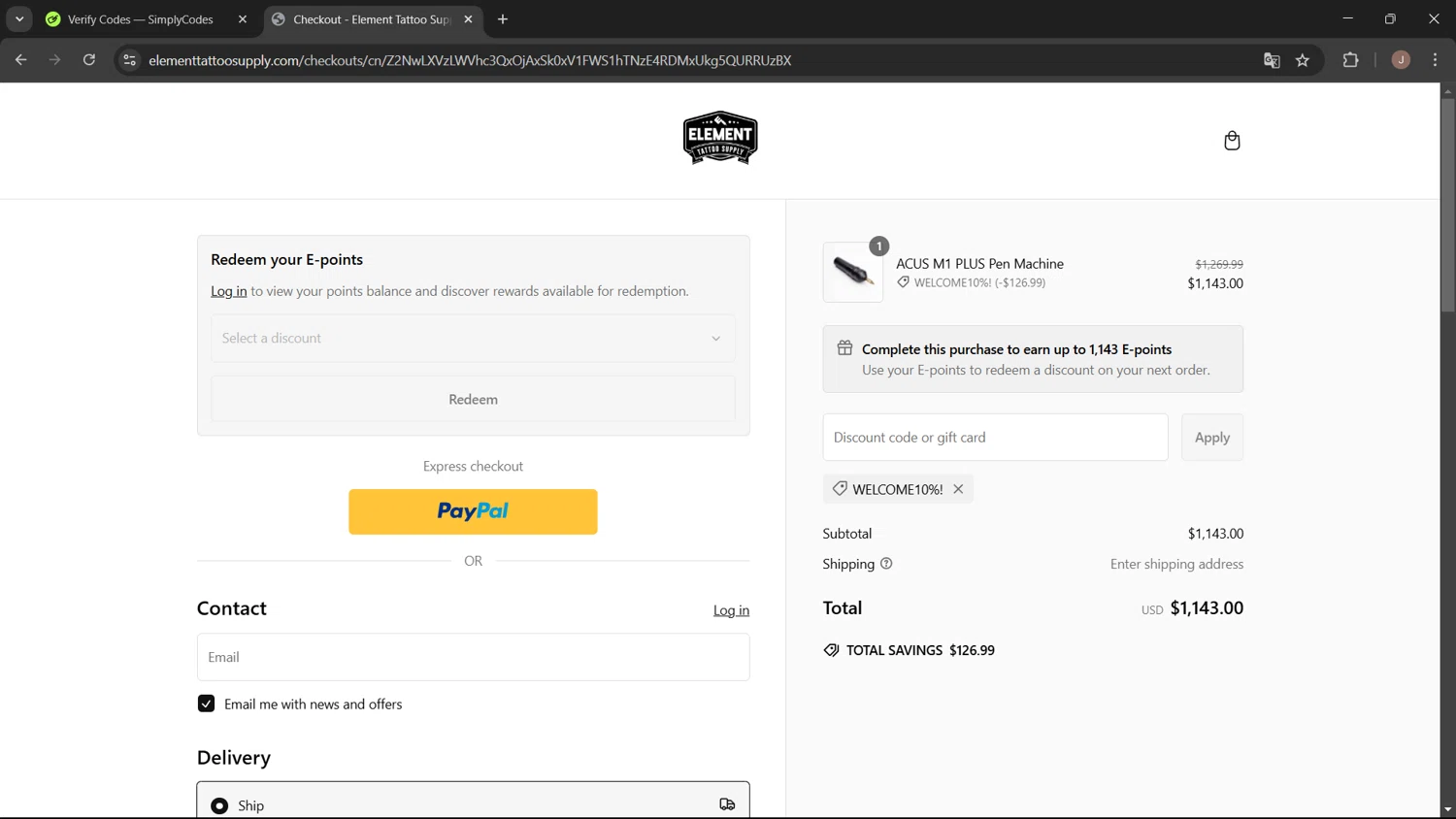Open the site information icon in address bar
Viewport: 1456px width, 819px height.
click(129, 60)
